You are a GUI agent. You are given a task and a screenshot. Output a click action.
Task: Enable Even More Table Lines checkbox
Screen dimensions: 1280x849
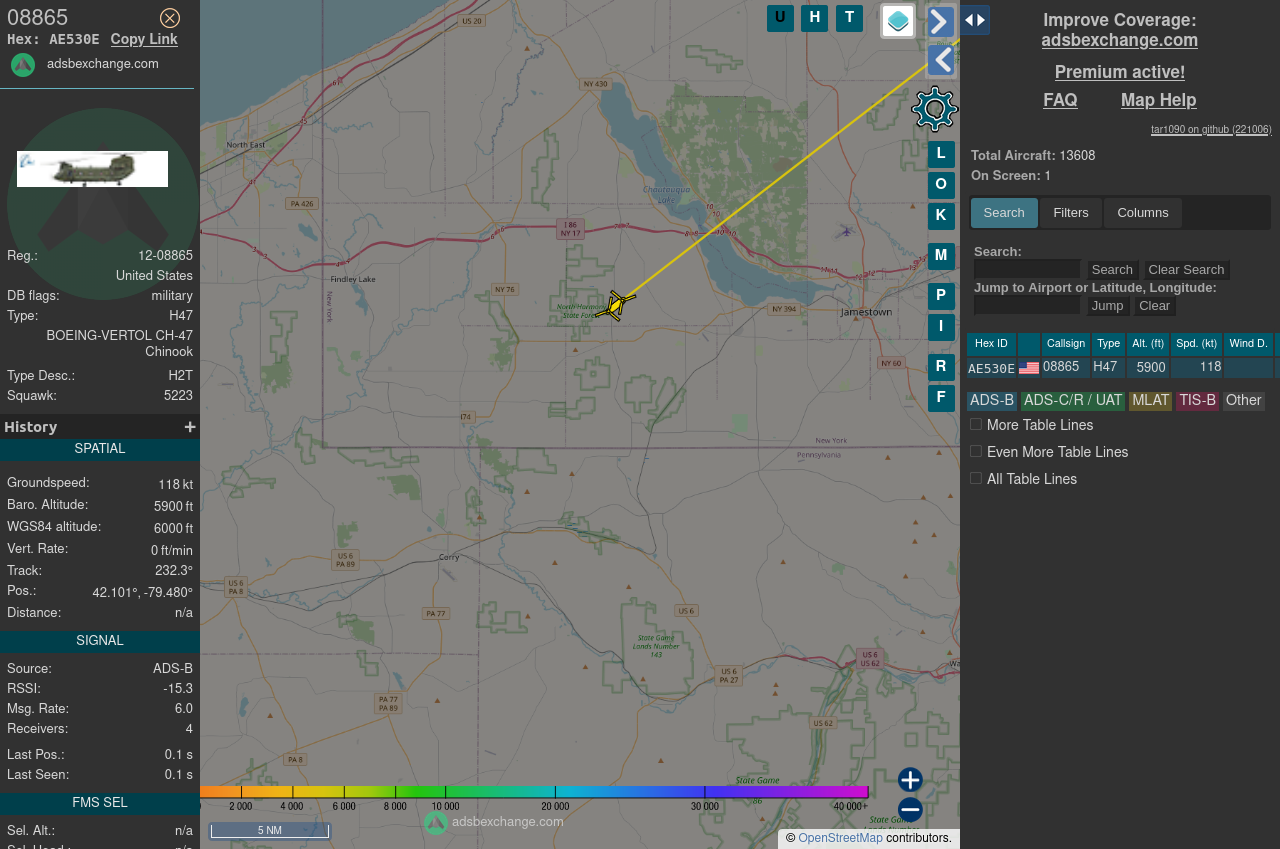tap(976, 451)
